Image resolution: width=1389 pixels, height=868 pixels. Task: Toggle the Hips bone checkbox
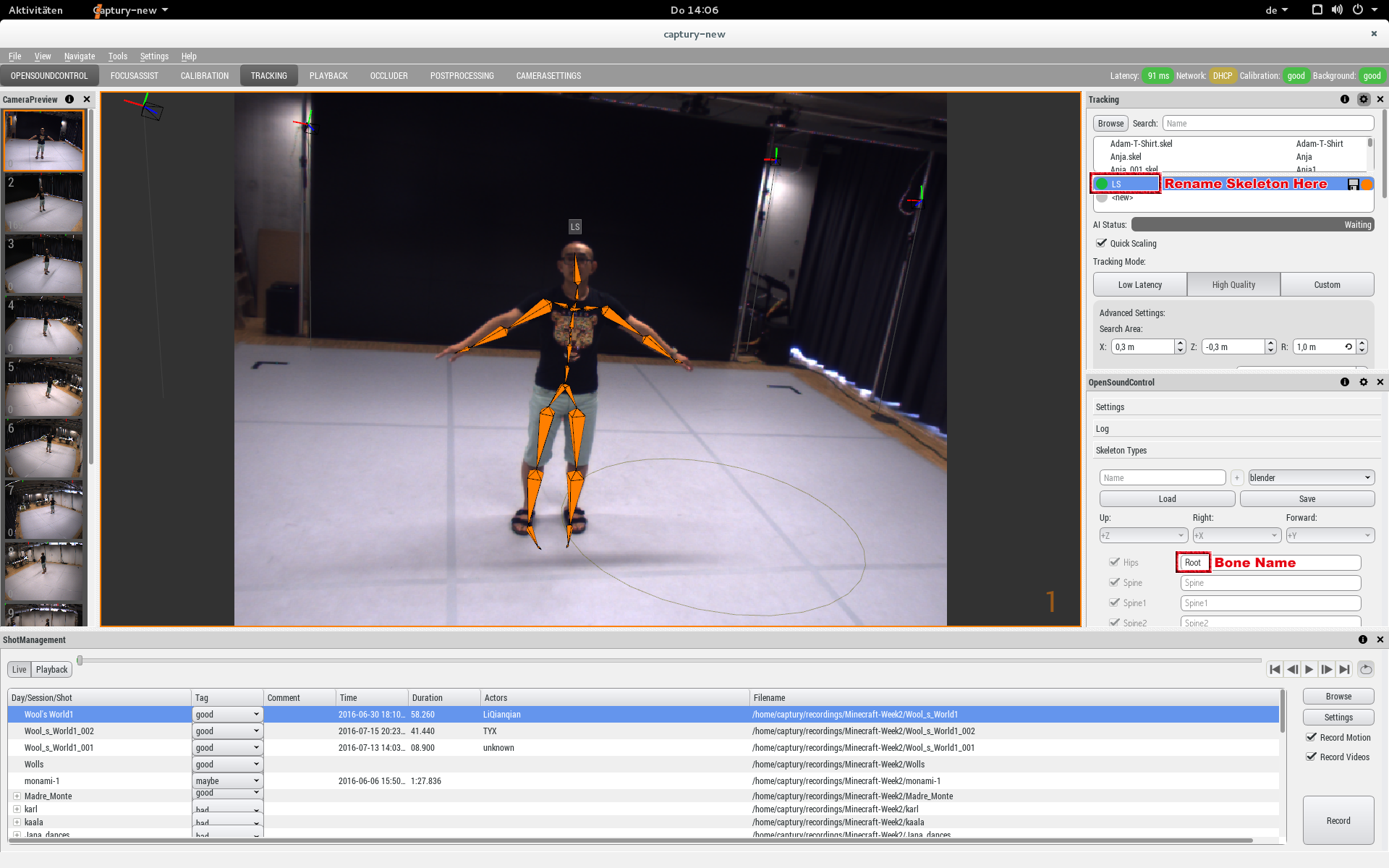pyautogui.click(x=1115, y=562)
